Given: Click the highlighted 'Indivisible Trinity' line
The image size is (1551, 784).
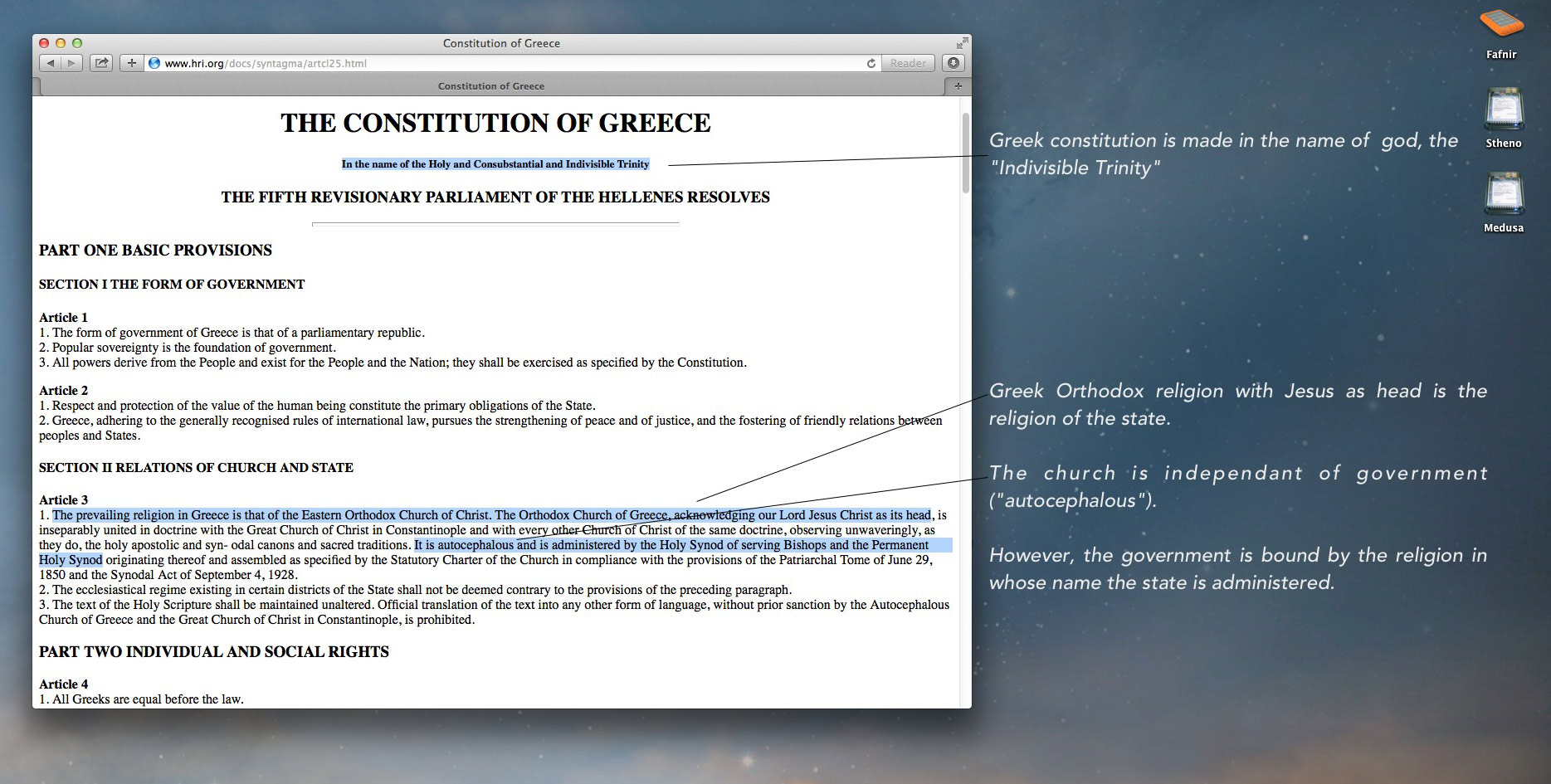Looking at the screenshot, I should pyautogui.click(x=495, y=164).
